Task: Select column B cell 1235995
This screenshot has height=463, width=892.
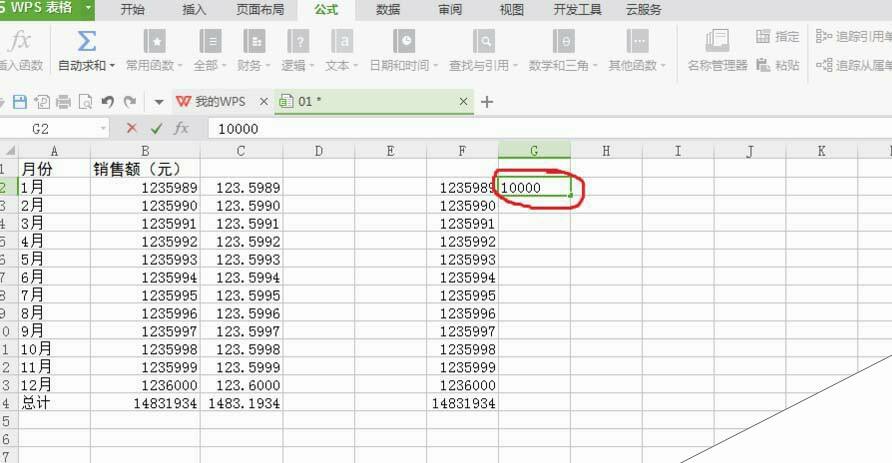Action: point(145,295)
